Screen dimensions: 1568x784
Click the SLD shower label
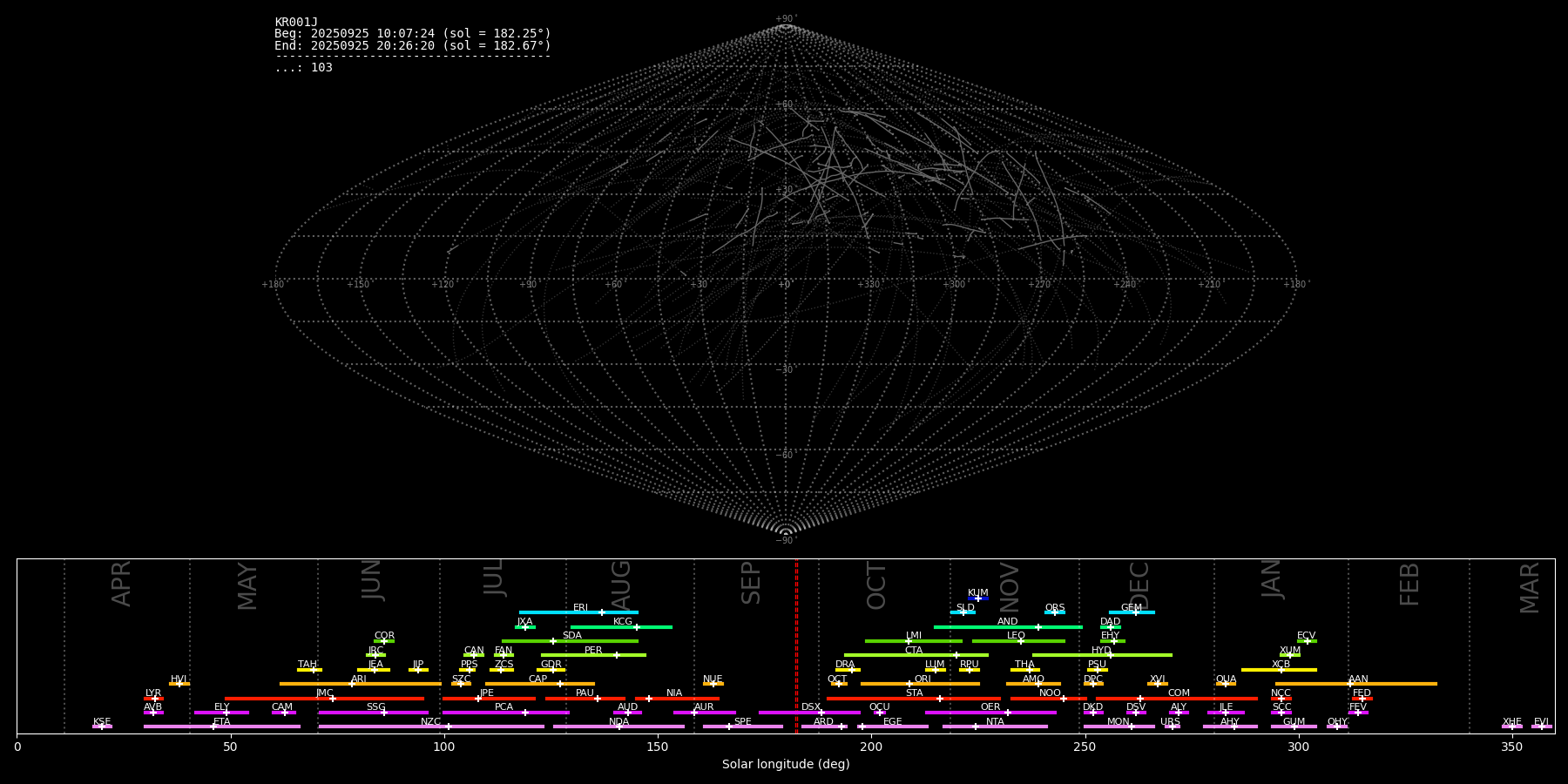[965, 608]
